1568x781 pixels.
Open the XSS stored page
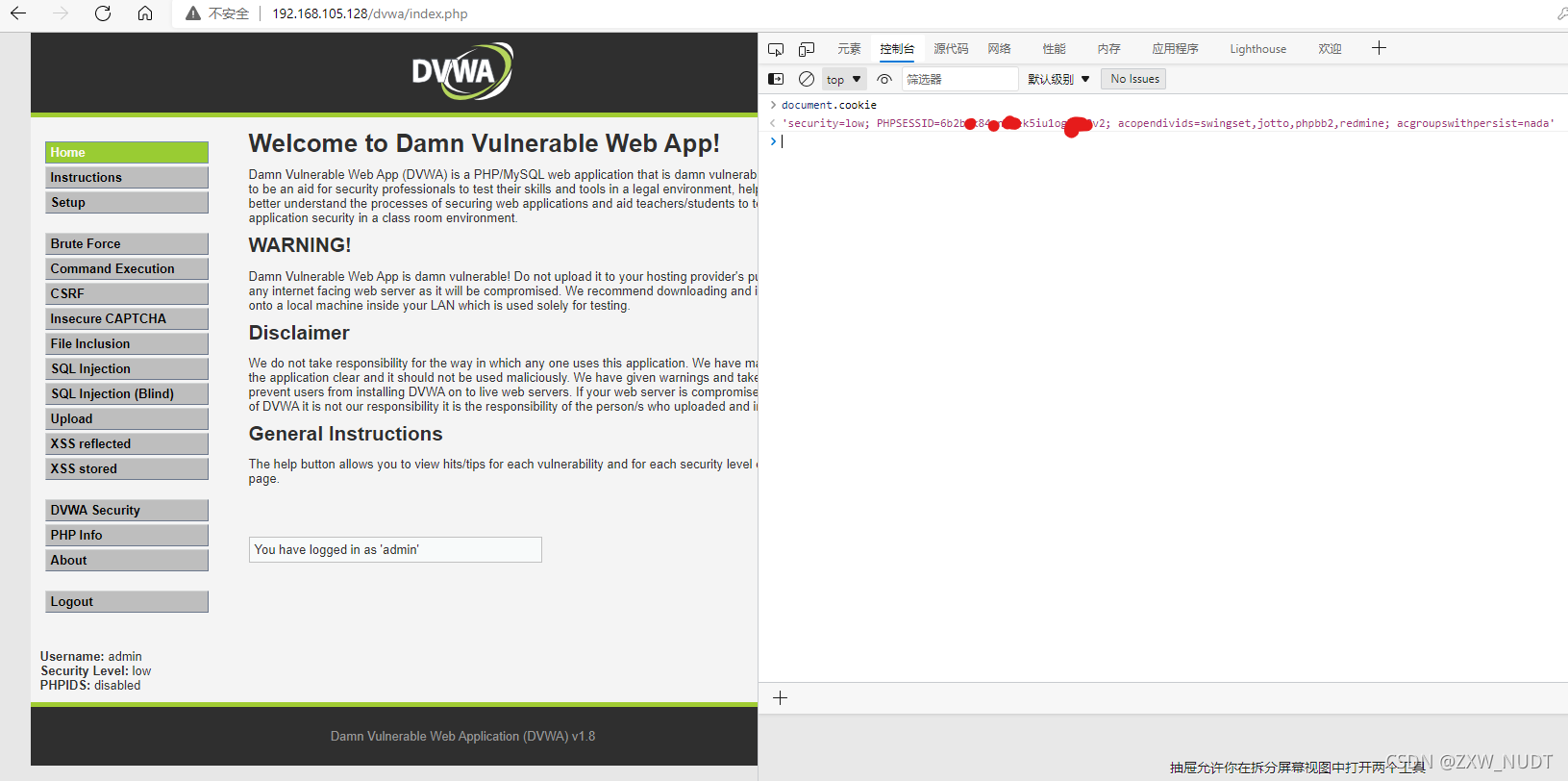(x=127, y=468)
